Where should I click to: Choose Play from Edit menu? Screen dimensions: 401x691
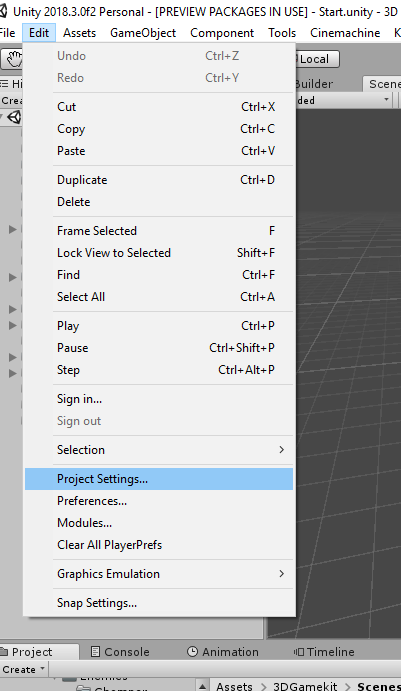(x=159, y=326)
